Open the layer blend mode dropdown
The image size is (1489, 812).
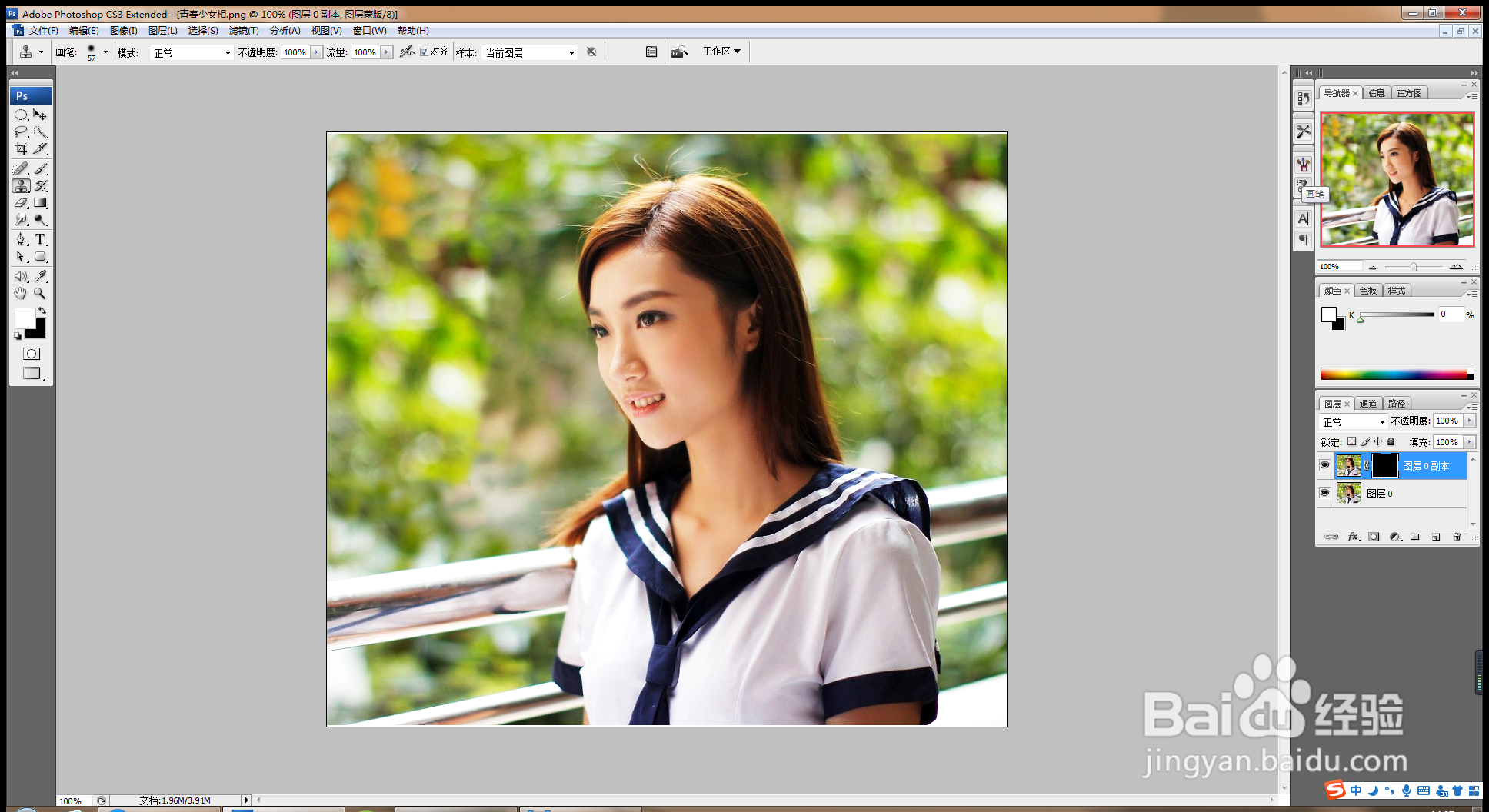(x=1354, y=421)
